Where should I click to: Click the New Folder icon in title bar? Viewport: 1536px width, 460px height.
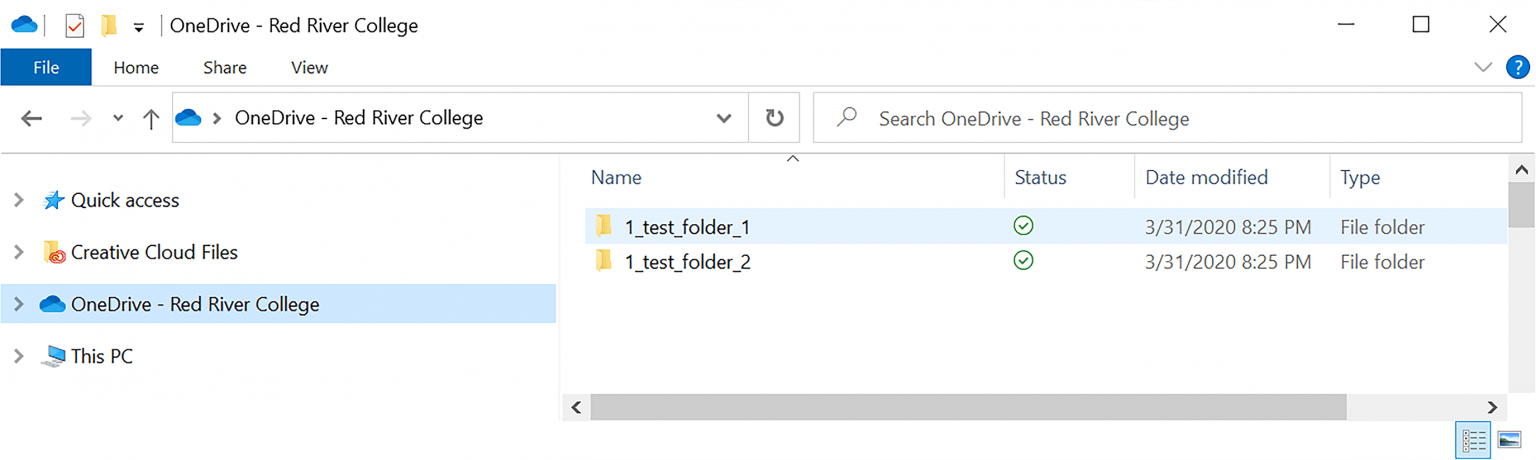[110, 25]
